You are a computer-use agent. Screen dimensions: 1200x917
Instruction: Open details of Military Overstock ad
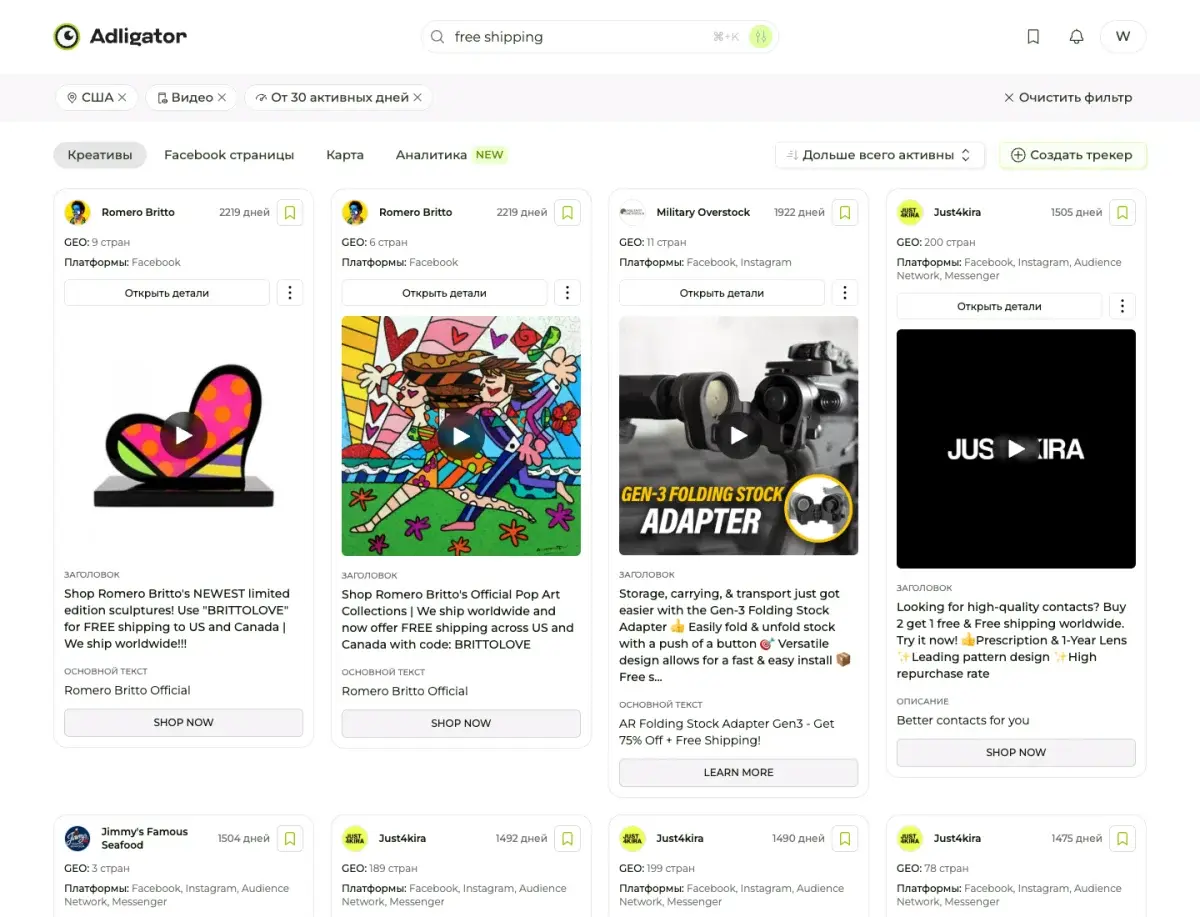click(722, 293)
